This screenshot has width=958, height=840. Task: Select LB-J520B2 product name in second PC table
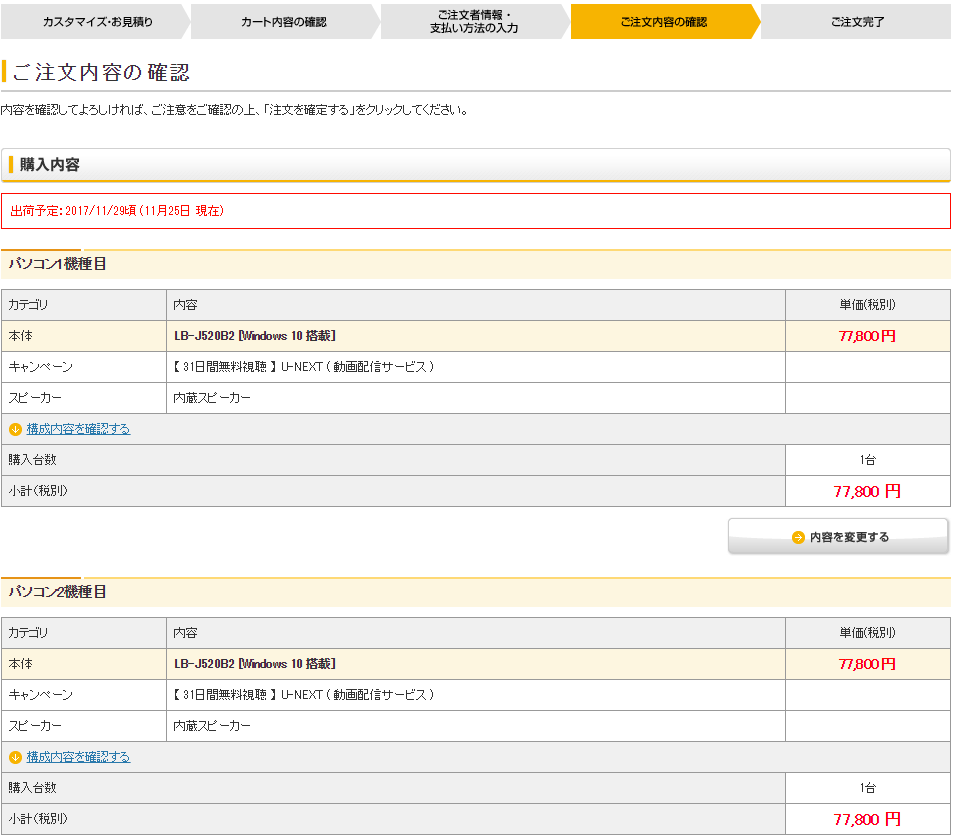(x=254, y=664)
